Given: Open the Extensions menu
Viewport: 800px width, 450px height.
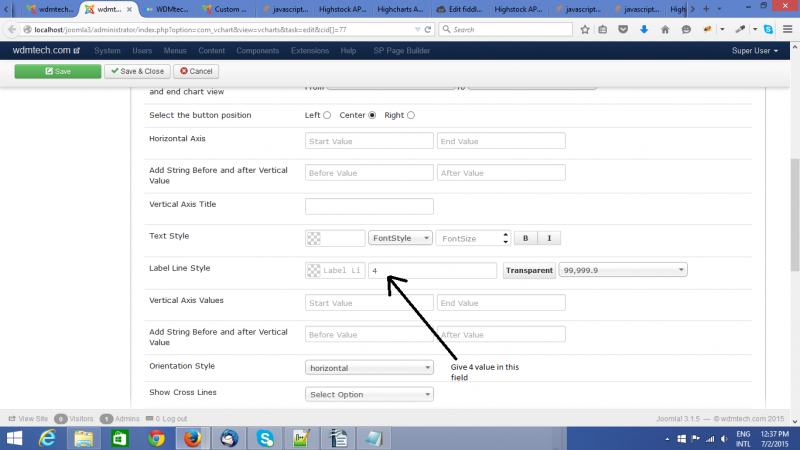Looking at the screenshot, I should click(x=309, y=50).
